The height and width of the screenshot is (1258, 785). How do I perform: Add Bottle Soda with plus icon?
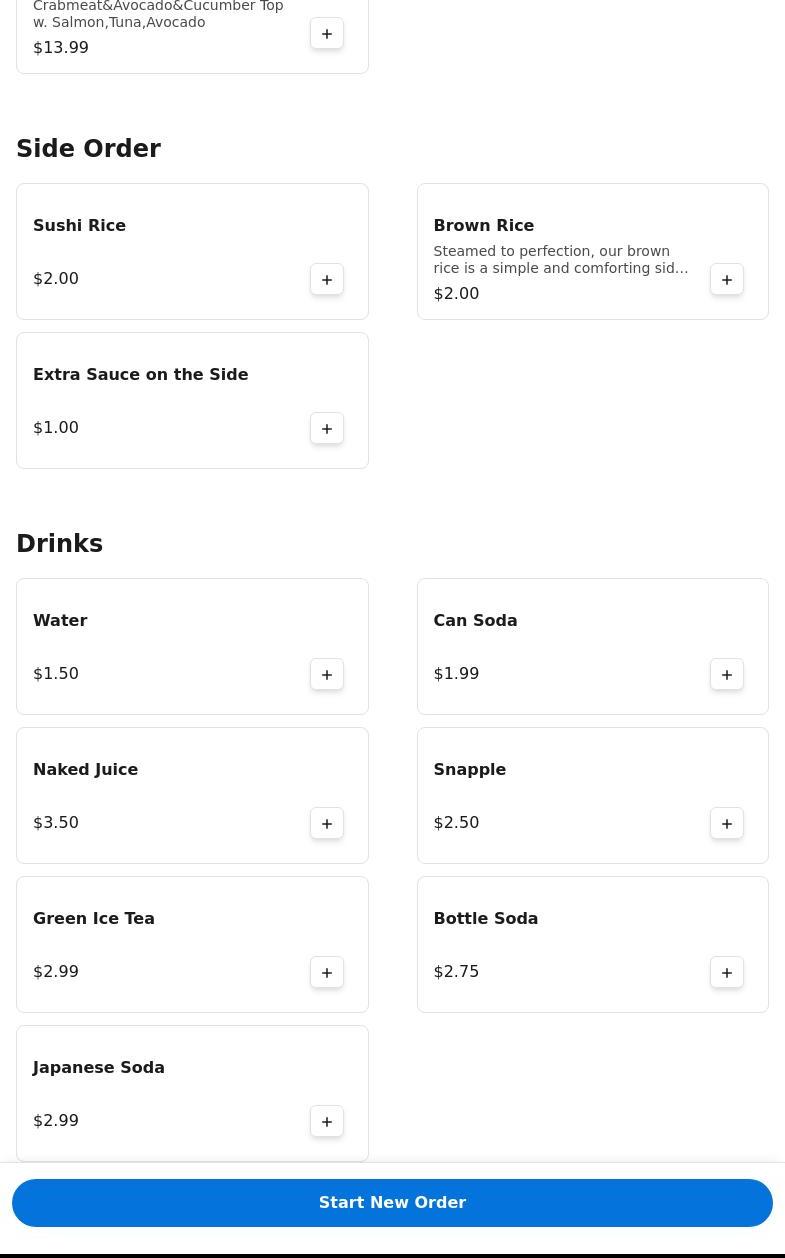(x=727, y=972)
